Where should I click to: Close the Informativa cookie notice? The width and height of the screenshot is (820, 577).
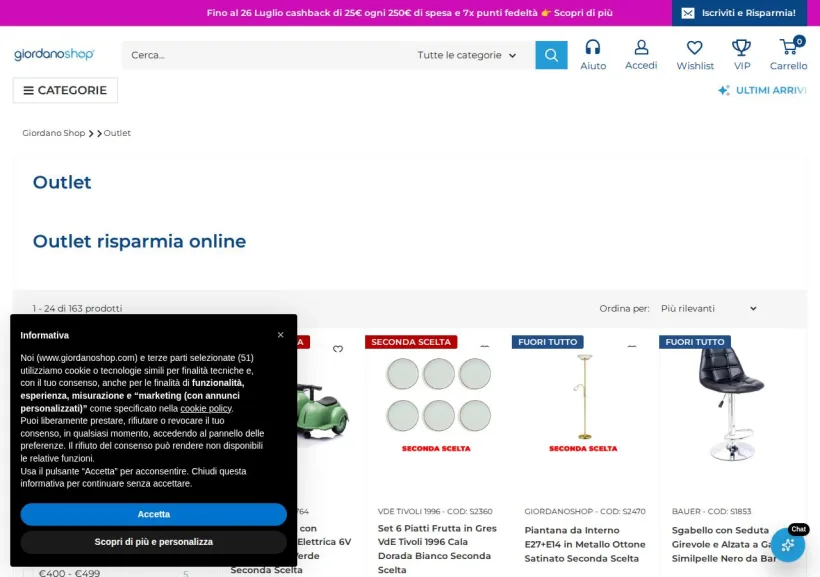pos(280,335)
